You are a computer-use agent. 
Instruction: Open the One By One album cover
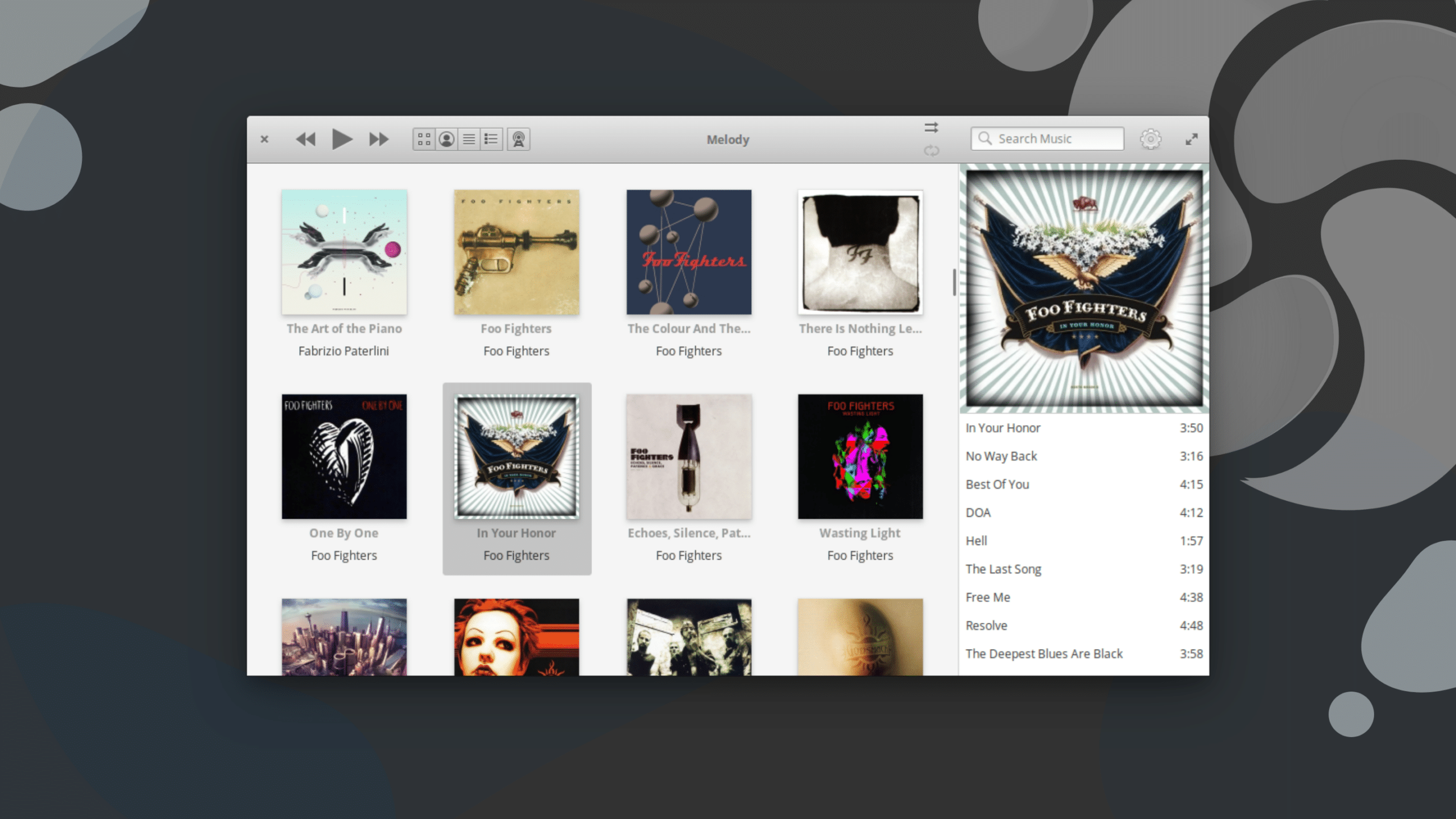(x=344, y=457)
